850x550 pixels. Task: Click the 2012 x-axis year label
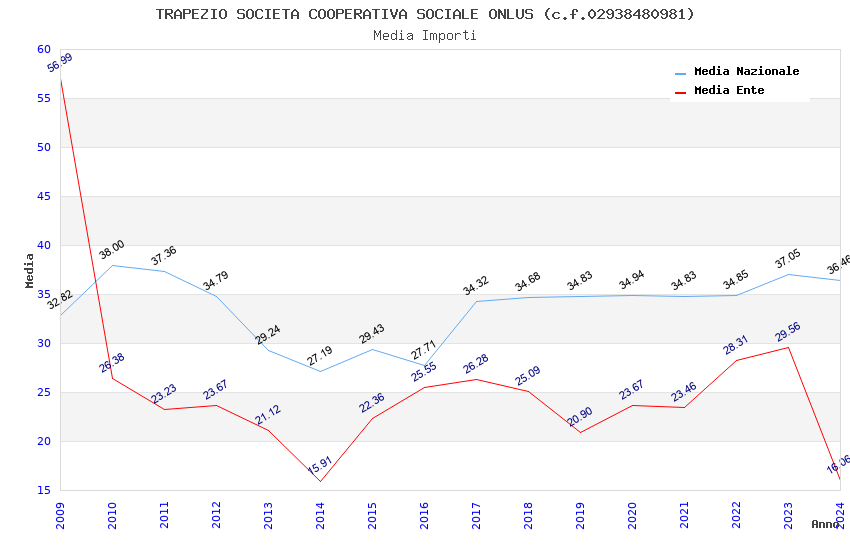[216, 515]
